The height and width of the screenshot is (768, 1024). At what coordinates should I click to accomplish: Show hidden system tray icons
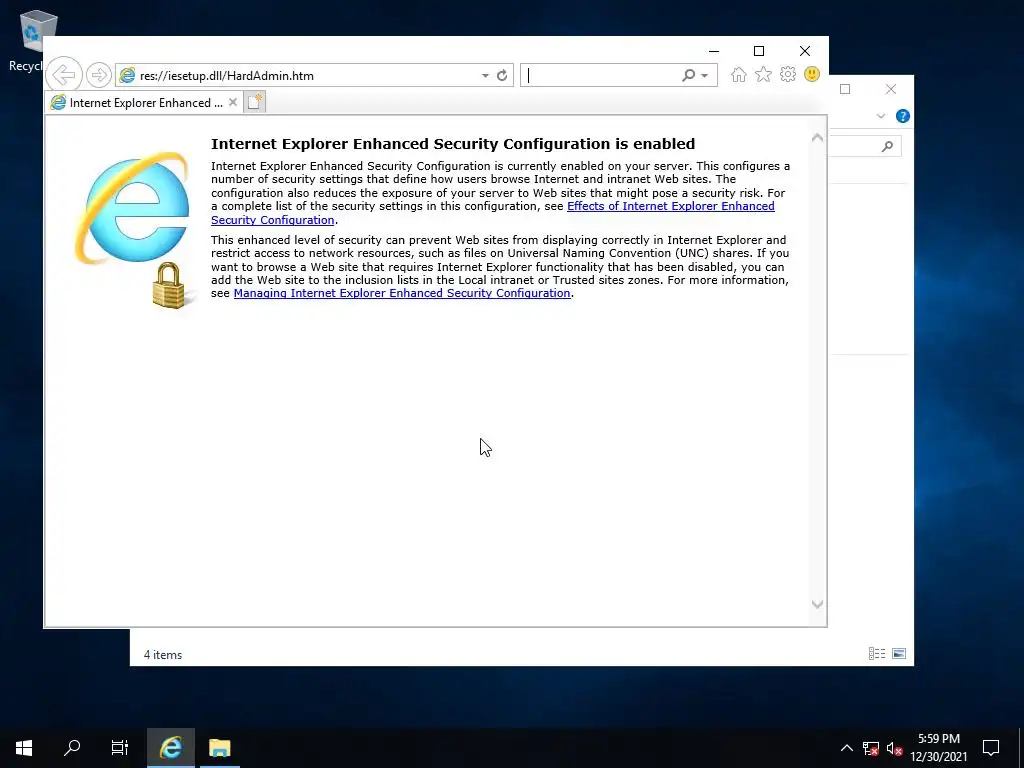[x=846, y=748]
